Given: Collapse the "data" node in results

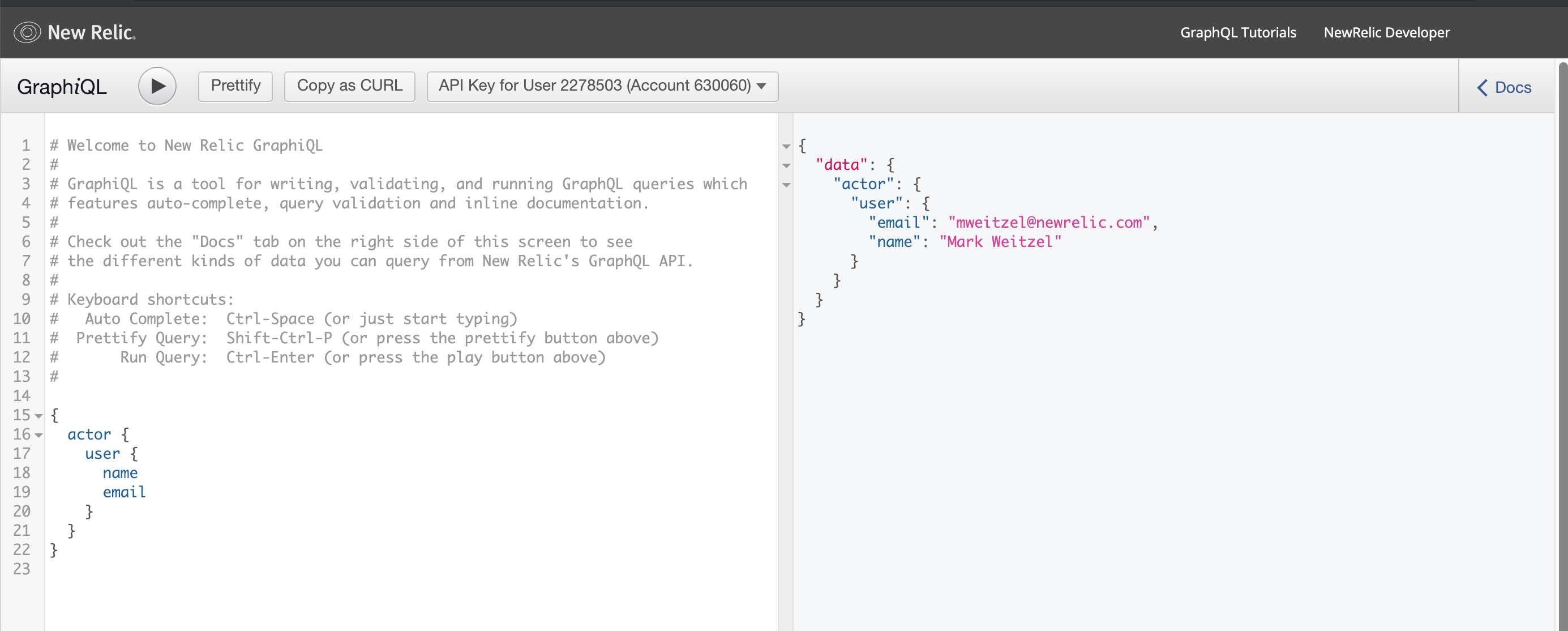Looking at the screenshot, I should coord(786,165).
